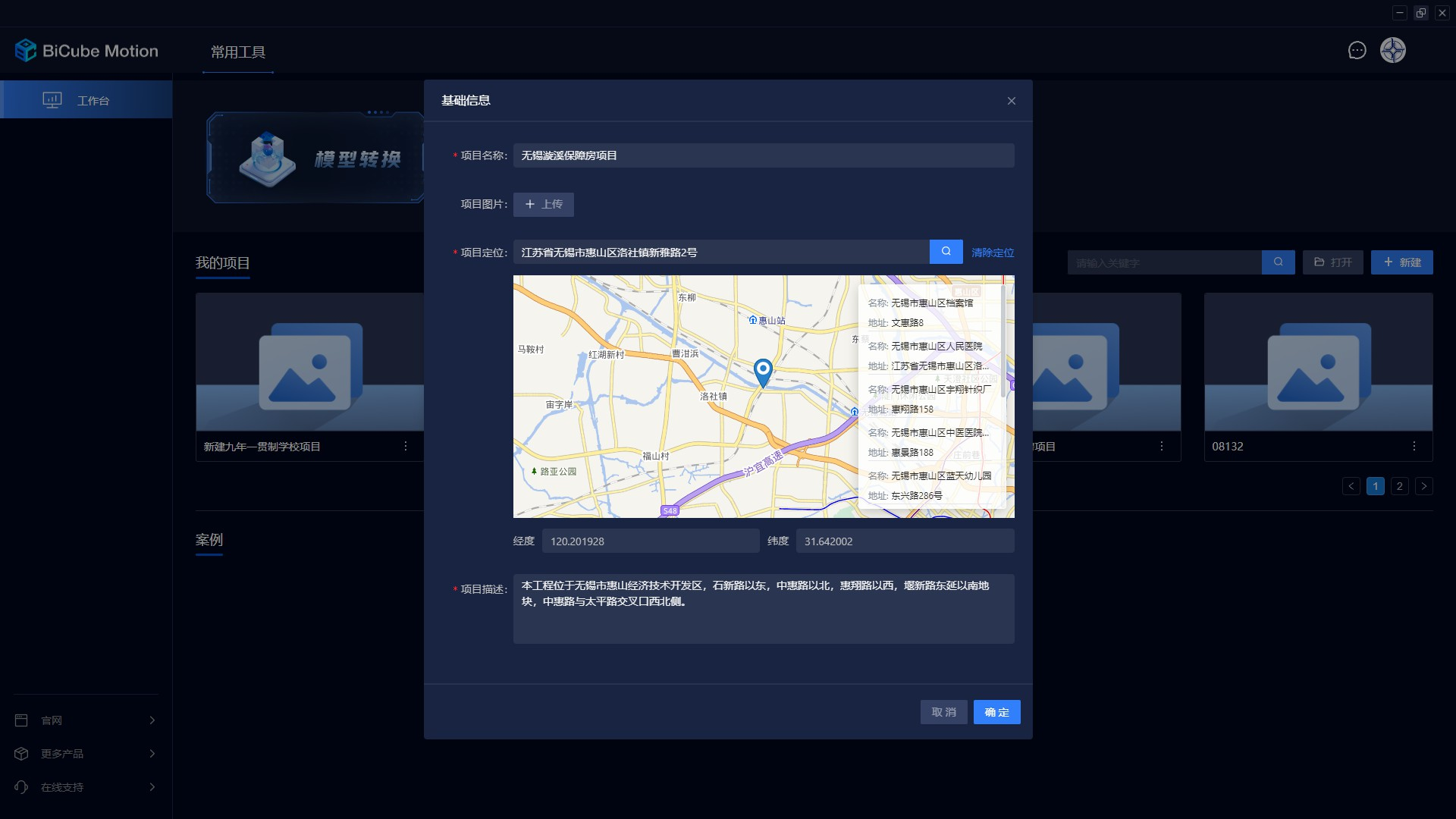Open the user avatar menu
Image resolution: width=1456 pixels, height=819 pixels.
tap(1392, 51)
